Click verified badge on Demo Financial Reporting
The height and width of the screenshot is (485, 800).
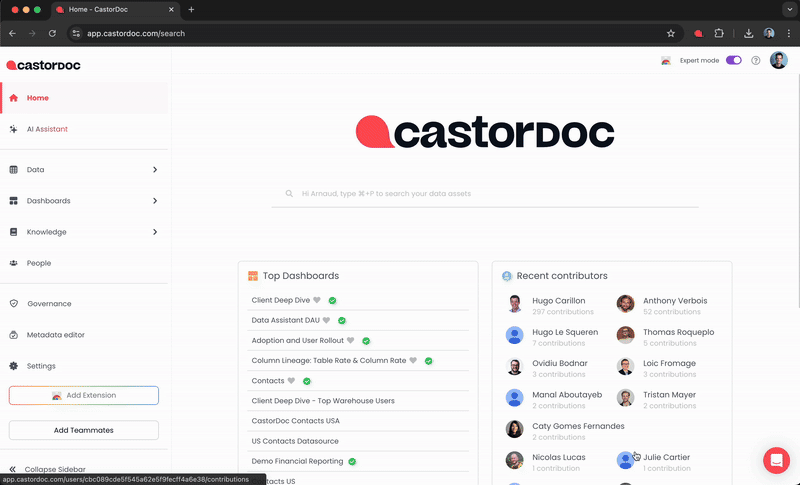(x=352, y=462)
